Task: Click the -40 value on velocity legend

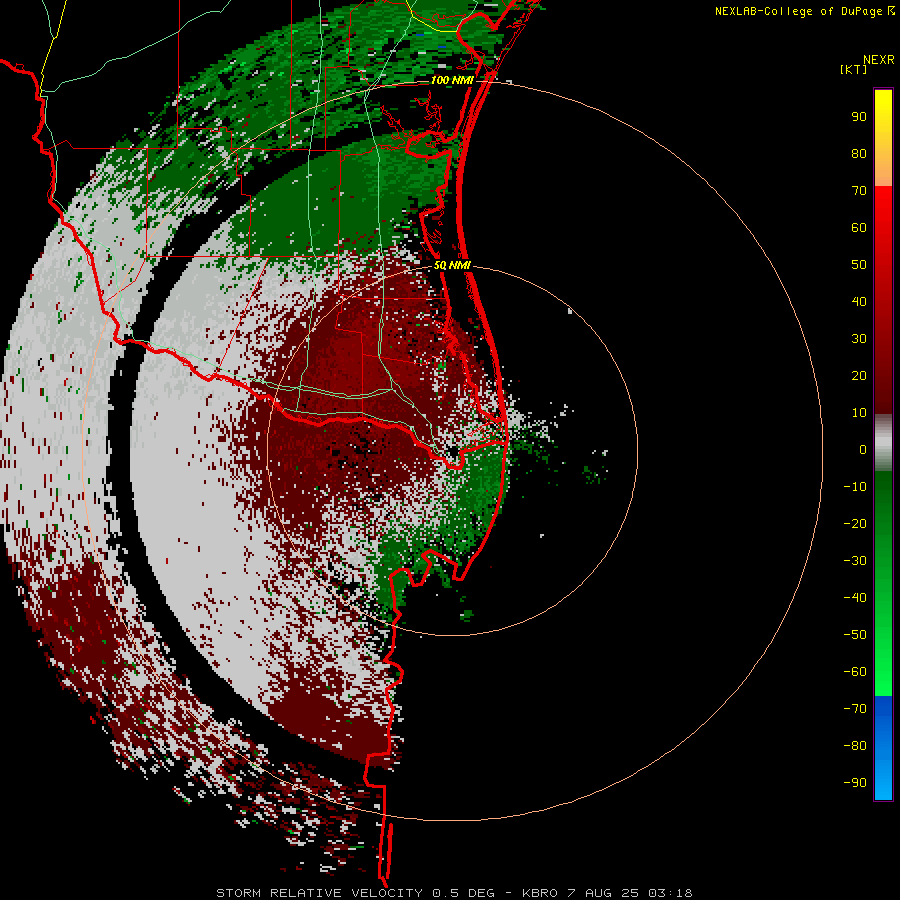Action: coord(855,598)
